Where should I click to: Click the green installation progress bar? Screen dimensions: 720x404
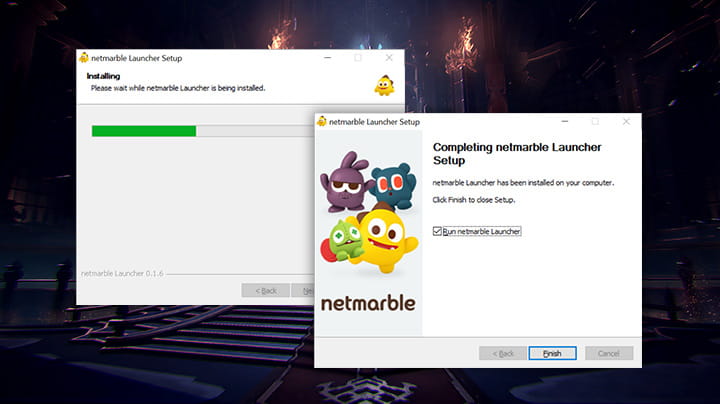pos(144,131)
